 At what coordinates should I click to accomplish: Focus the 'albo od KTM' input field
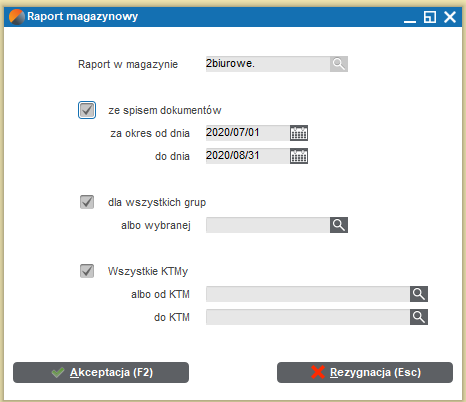308,294
